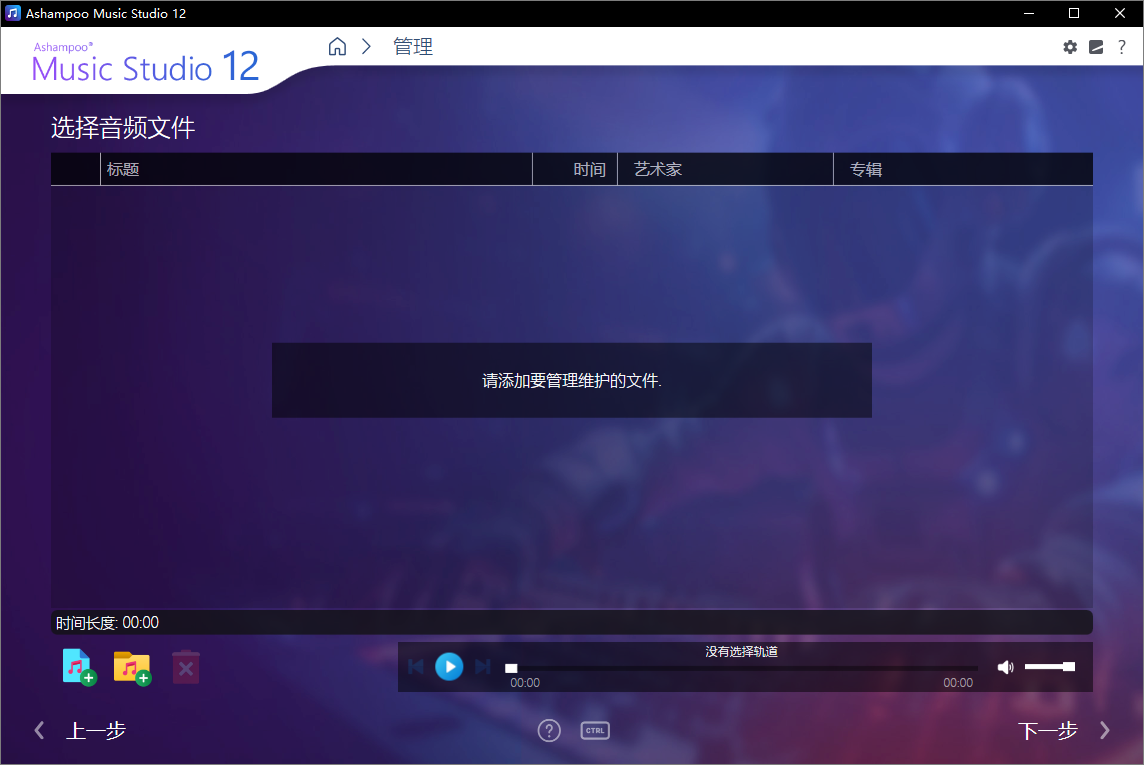Image resolution: width=1144 pixels, height=765 pixels.
Task: Click the left chevron beside 上一步
Action: (39, 730)
